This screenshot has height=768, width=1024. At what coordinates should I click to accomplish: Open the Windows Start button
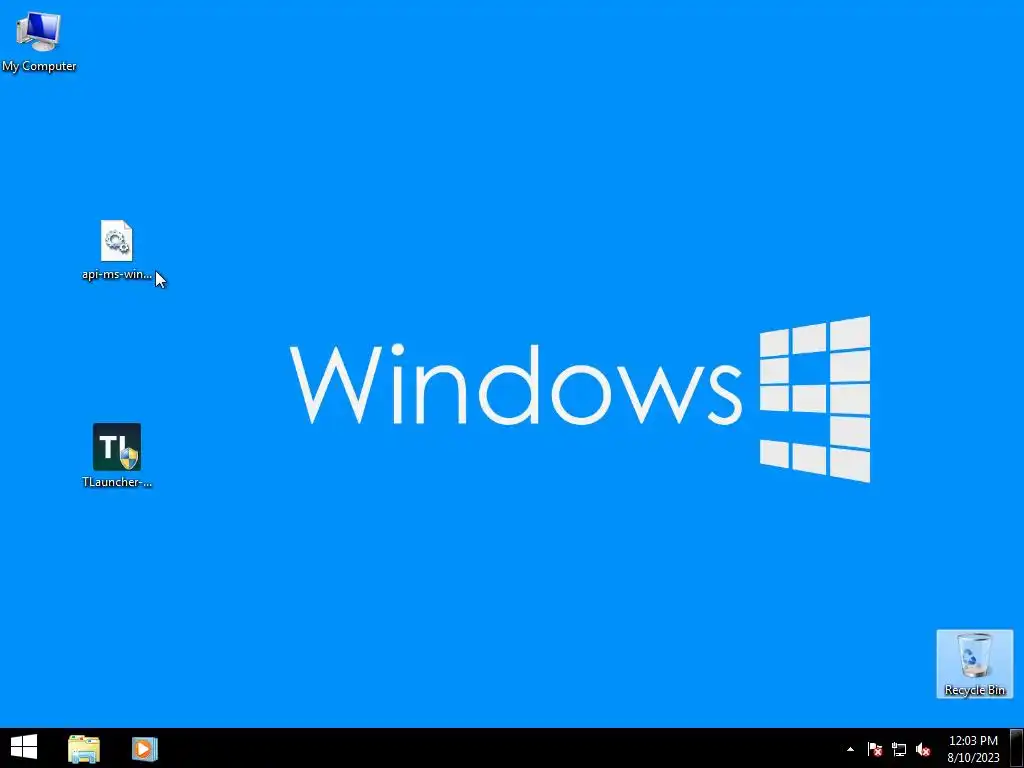tap(24, 748)
